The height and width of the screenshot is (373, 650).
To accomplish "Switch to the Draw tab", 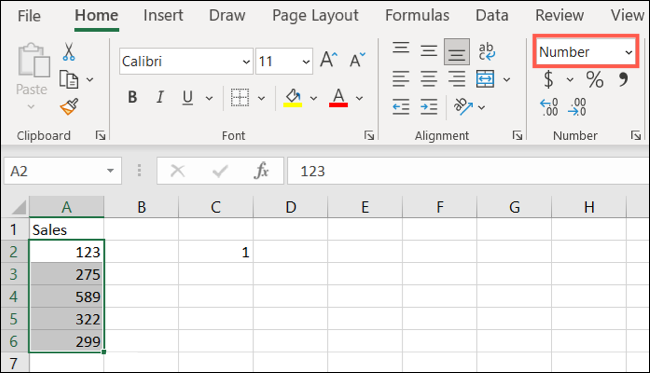I will (x=227, y=16).
